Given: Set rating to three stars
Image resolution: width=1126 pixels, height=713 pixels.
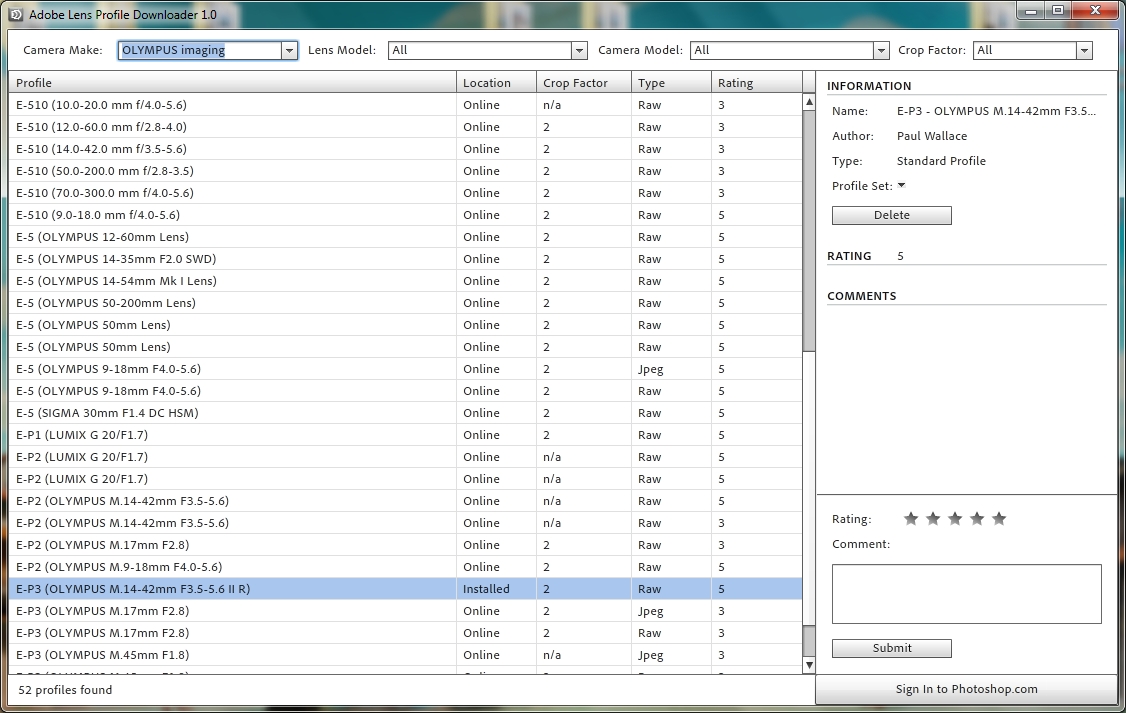Looking at the screenshot, I should 955,519.
